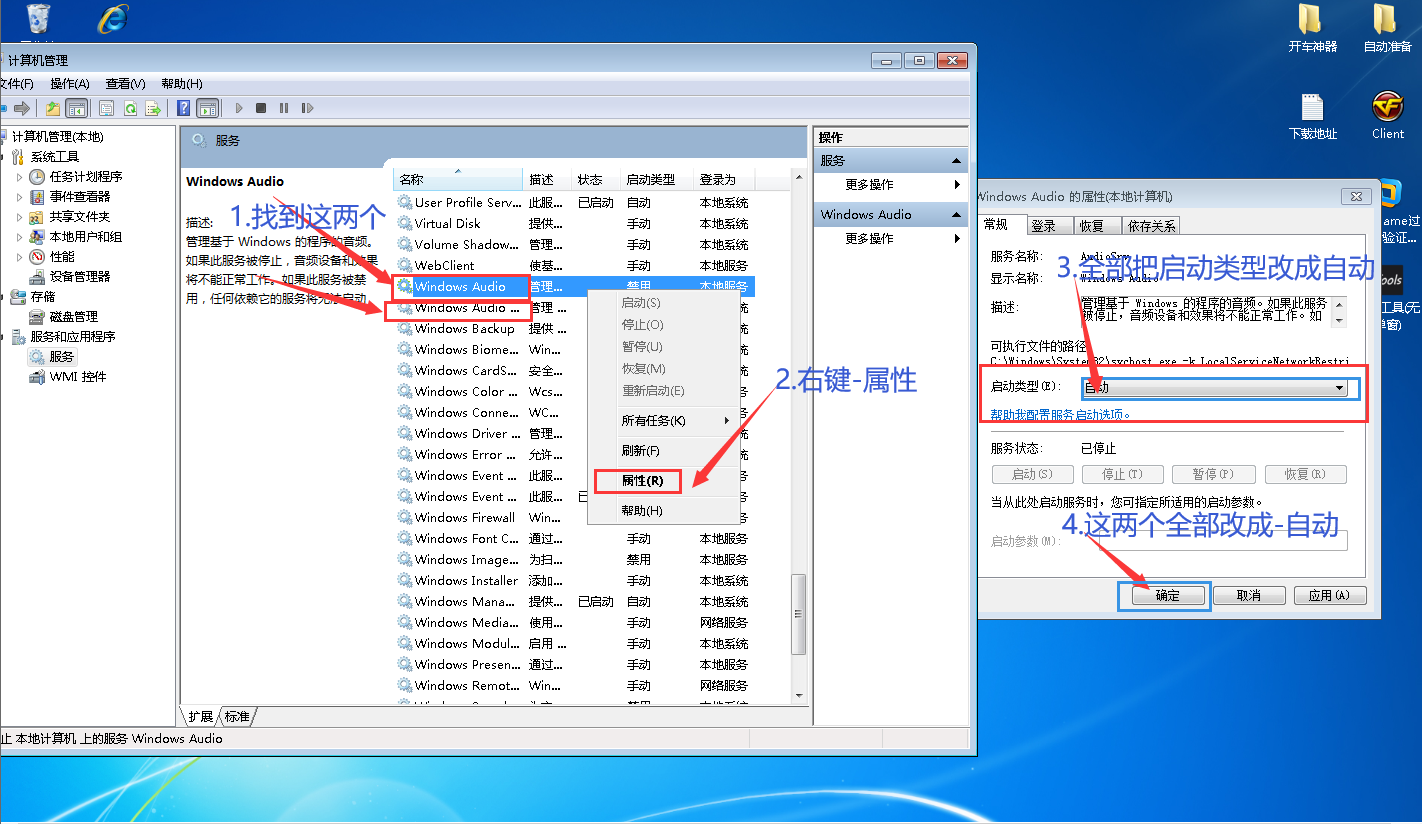The width and height of the screenshot is (1422, 824).
Task: Expand the 本地用户和组 tree node
Action: point(19,236)
